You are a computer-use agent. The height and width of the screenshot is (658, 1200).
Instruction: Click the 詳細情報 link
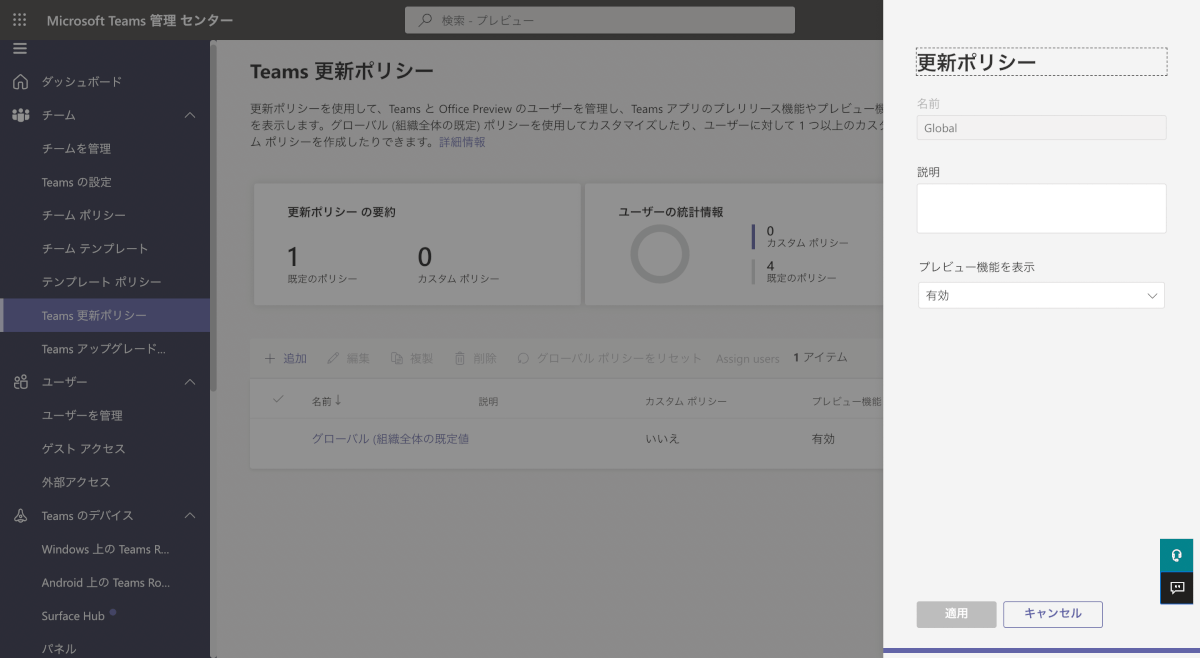(x=462, y=142)
